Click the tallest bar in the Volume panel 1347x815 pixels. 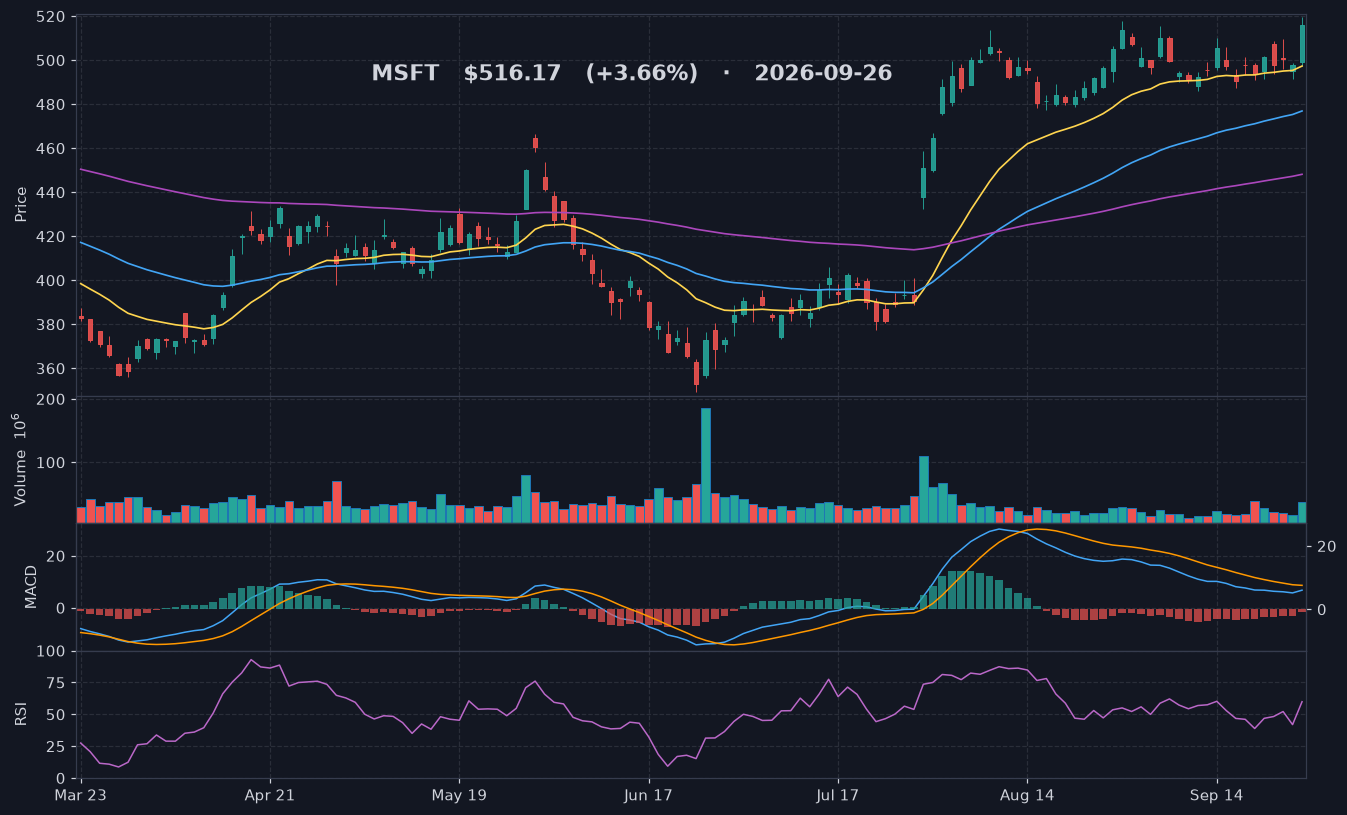click(706, 465)
